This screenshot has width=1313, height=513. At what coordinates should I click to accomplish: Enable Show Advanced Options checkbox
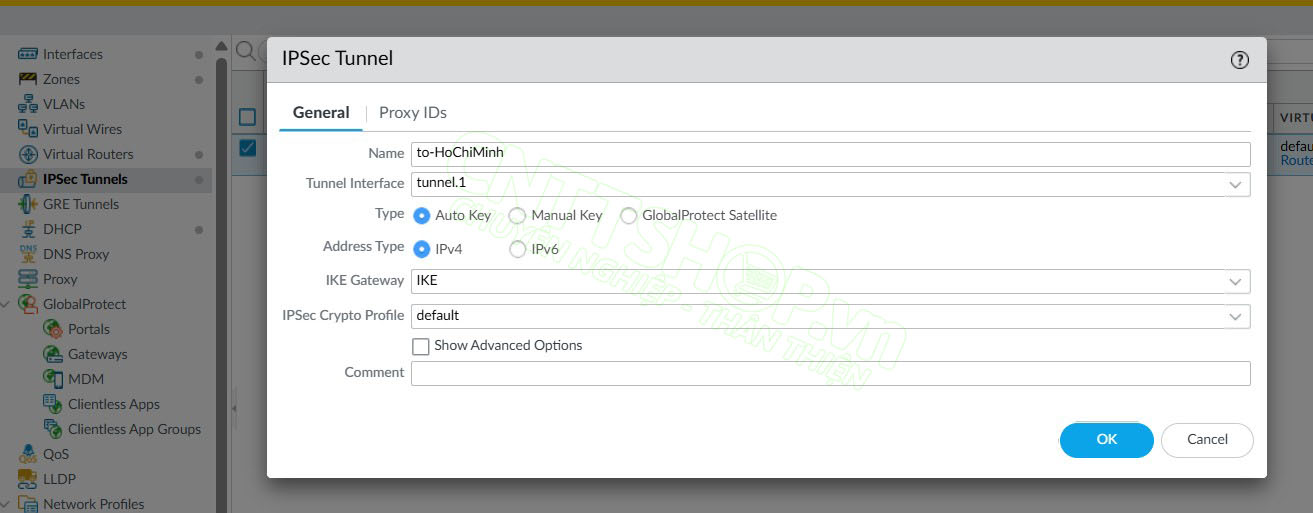(421, 346)
